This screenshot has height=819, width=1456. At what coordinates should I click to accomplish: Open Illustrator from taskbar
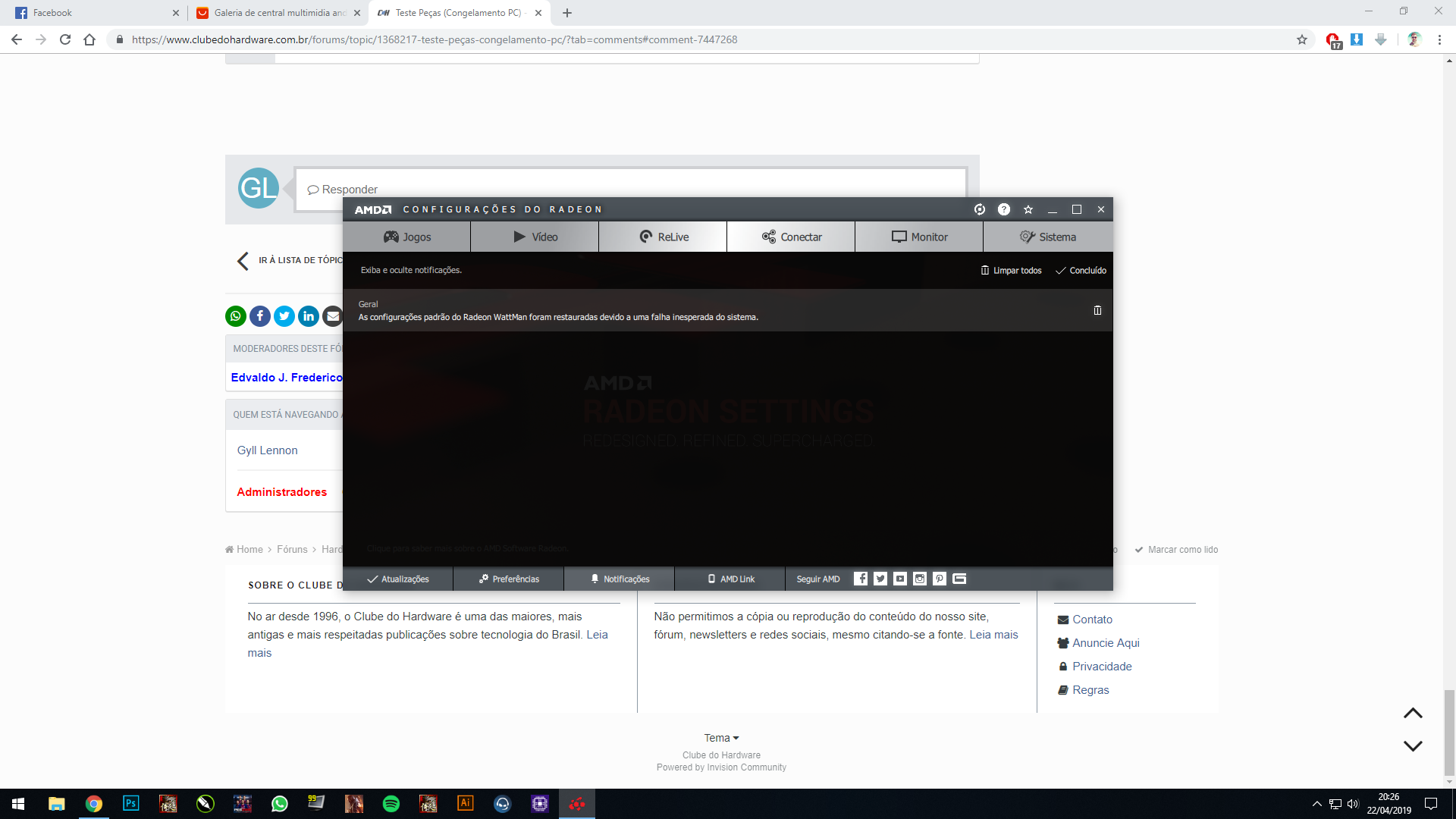[466, 804]
